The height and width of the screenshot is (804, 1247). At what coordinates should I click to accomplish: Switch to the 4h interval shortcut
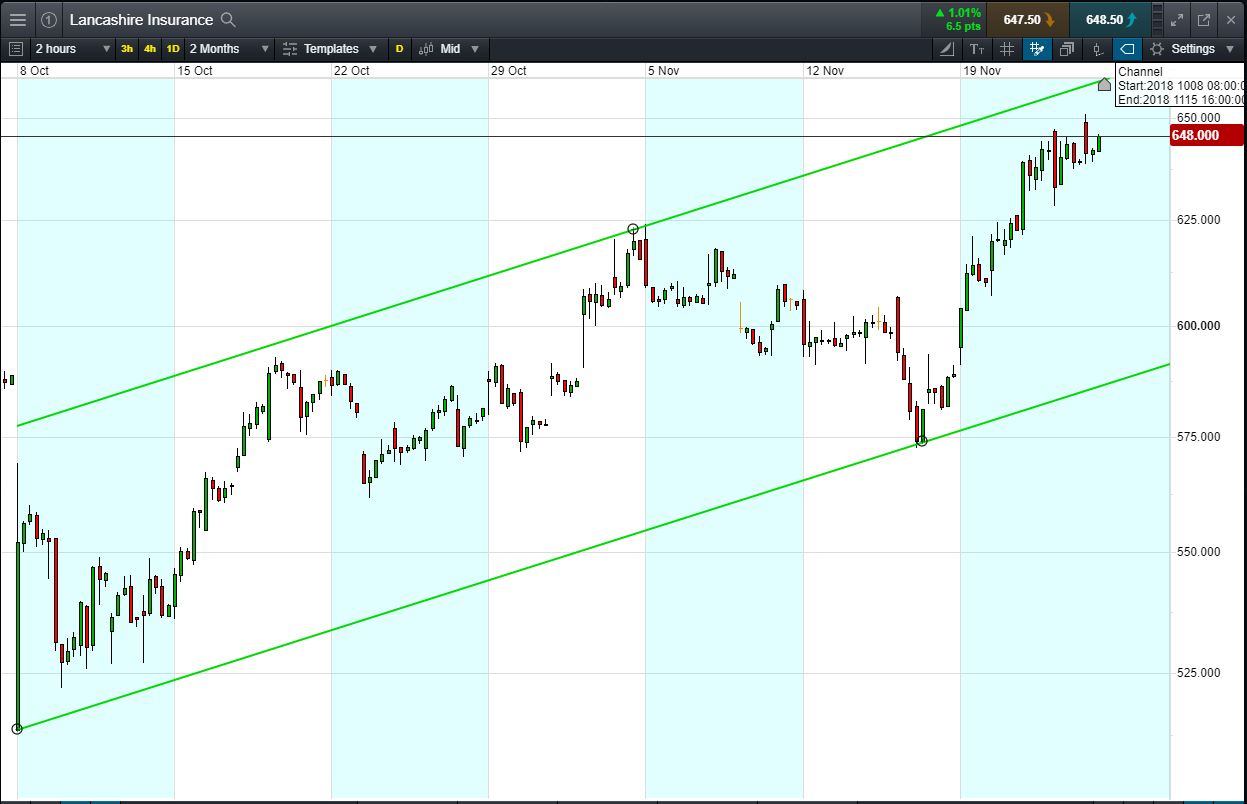[x=150, y=48]
